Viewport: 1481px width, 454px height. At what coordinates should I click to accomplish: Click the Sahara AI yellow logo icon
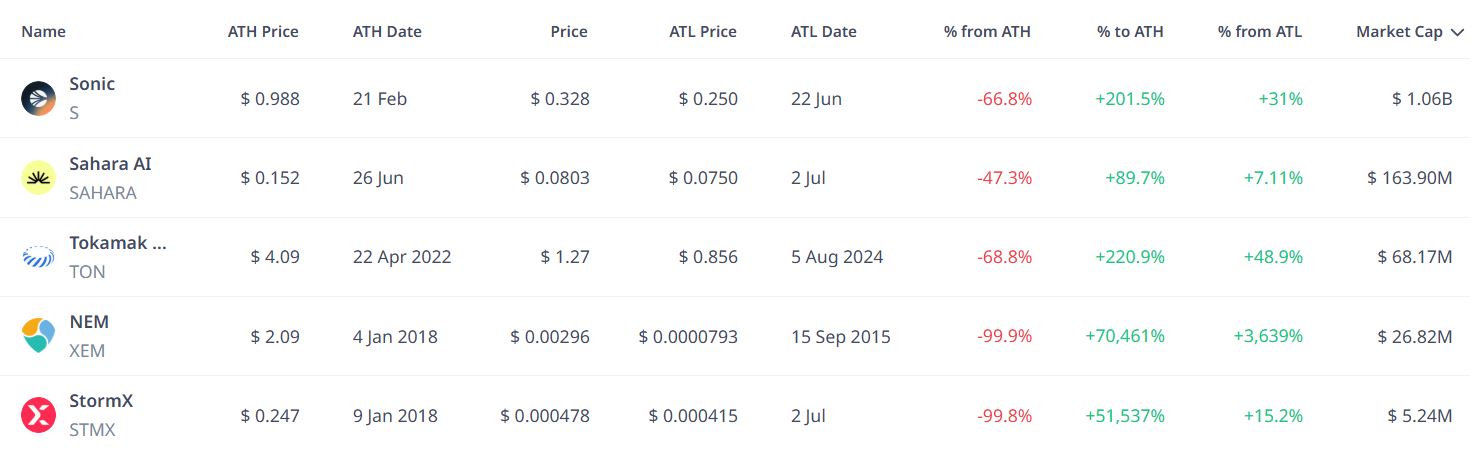pyautogui.click(x=38, y=178)
